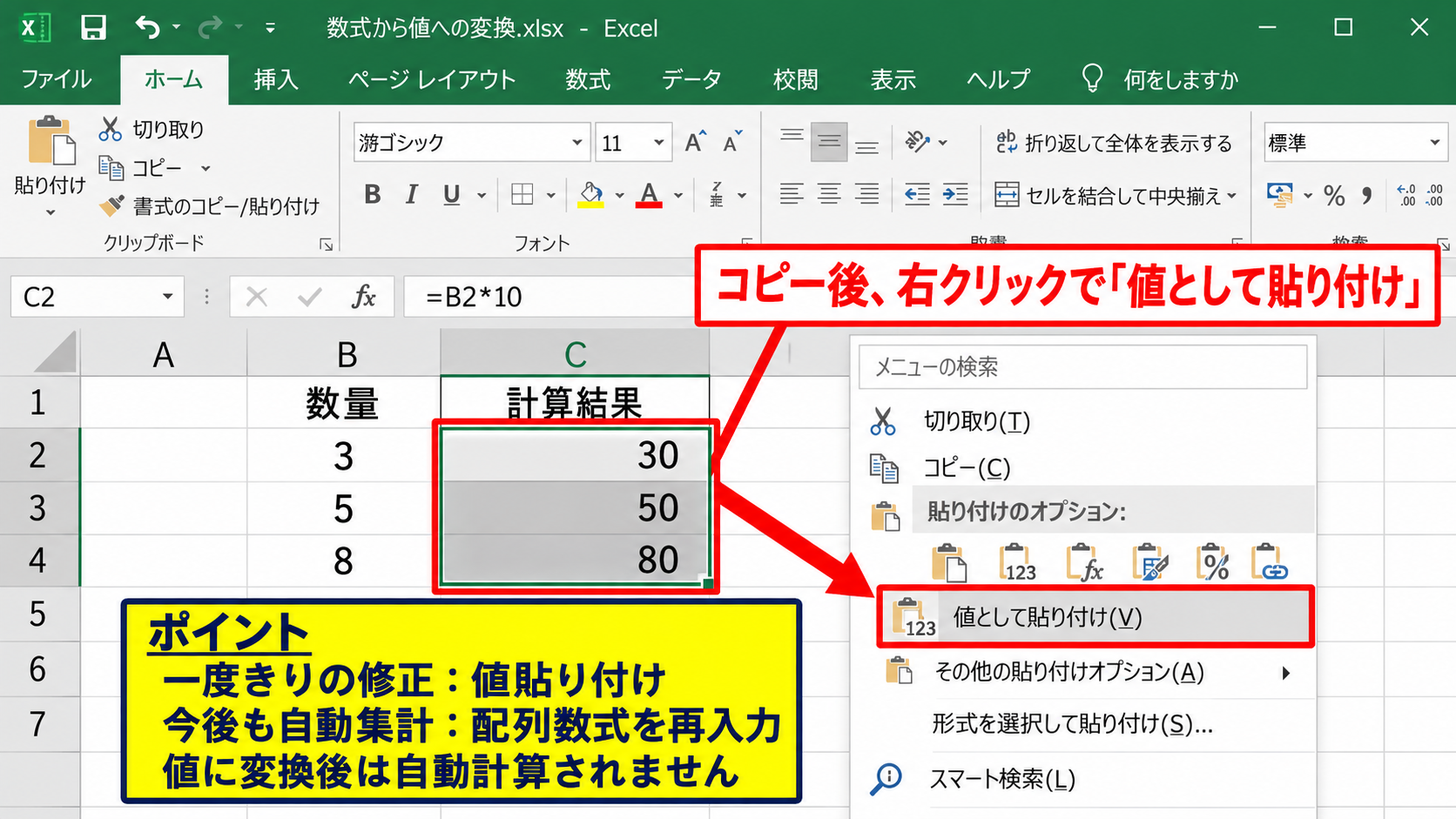The height and width of the screenshot is (819, 1456).
Task: Save the workbook with the floppy icon
Action: 93,28
